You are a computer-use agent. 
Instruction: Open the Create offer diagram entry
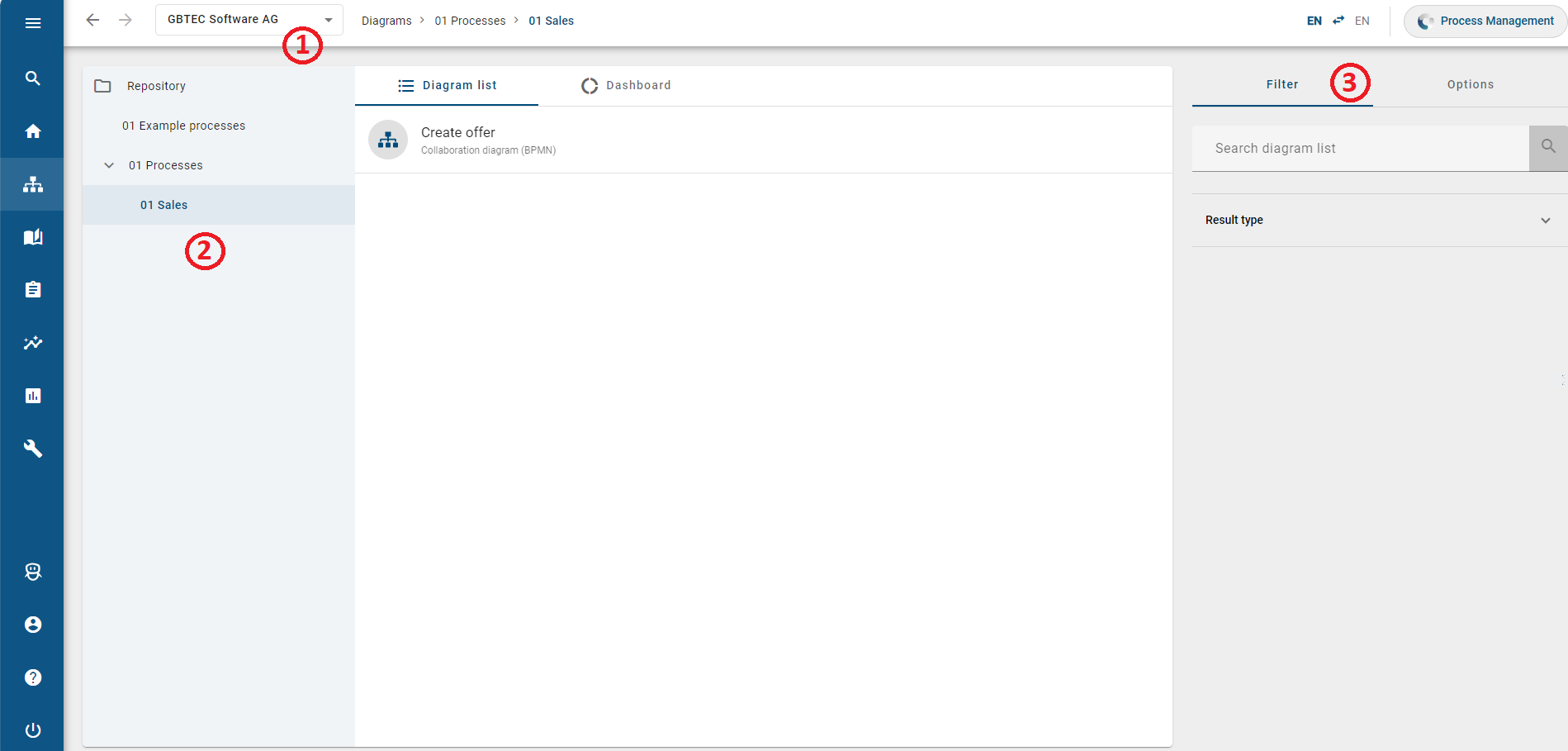click(764, 140)
